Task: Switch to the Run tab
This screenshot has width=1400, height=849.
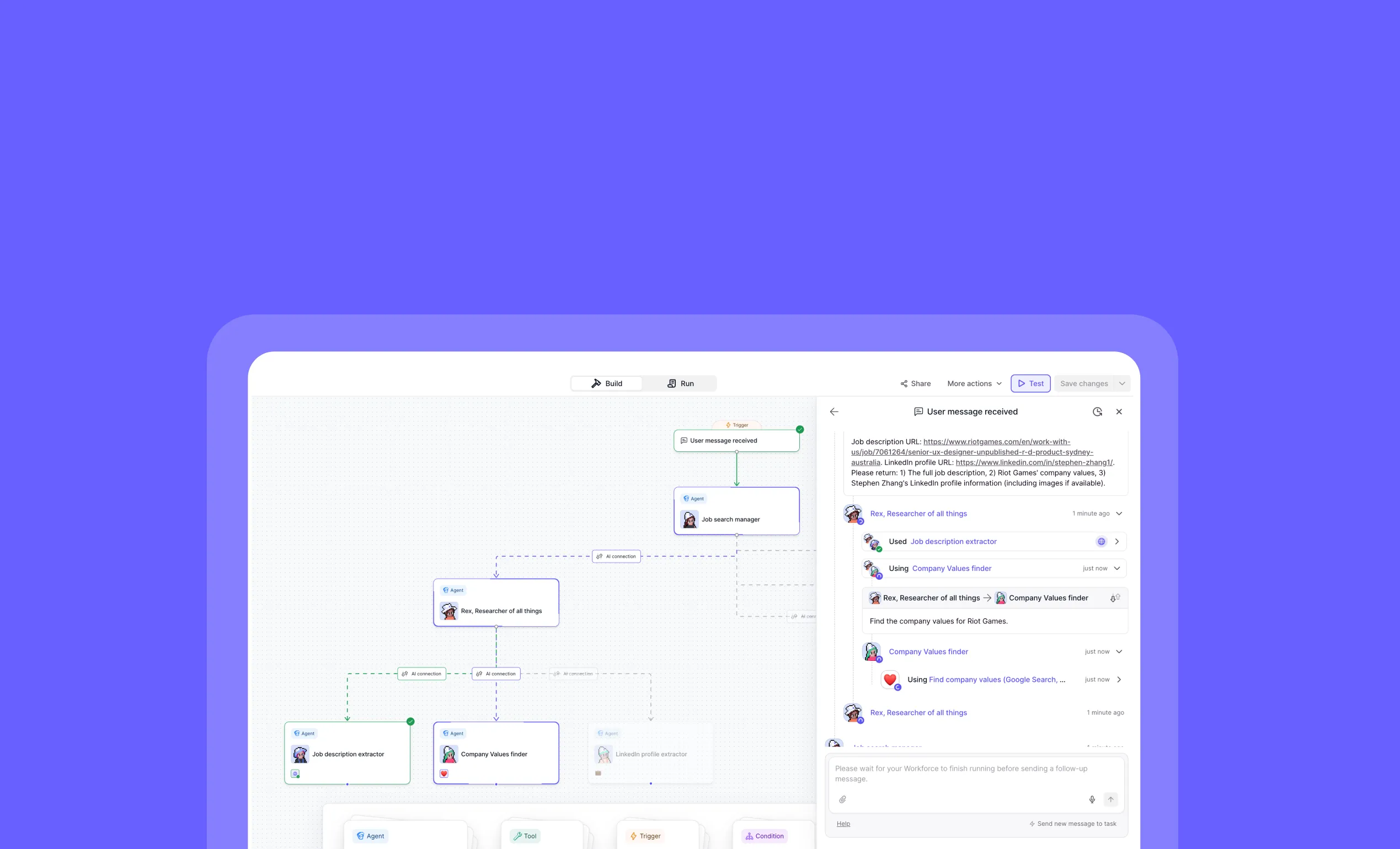Action: click(680, 383)
